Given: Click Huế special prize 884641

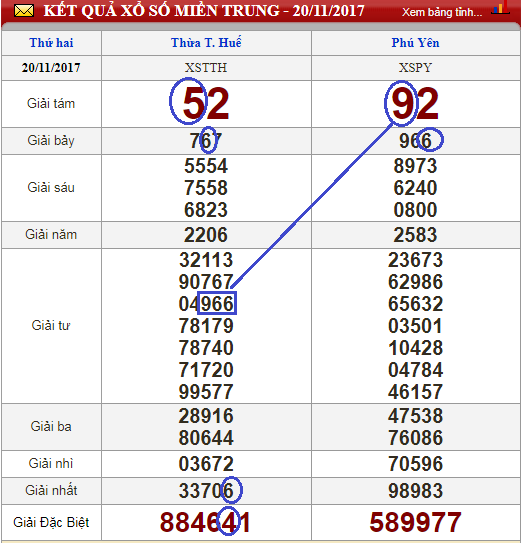Looking at the screenshot, I should [x=205, y=522].
